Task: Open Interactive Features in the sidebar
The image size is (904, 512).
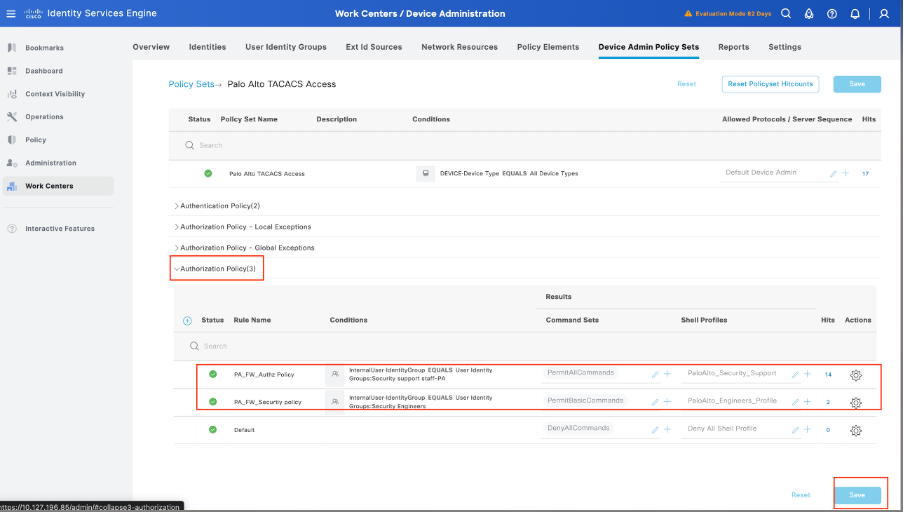Action: click(x=58, y=228)
